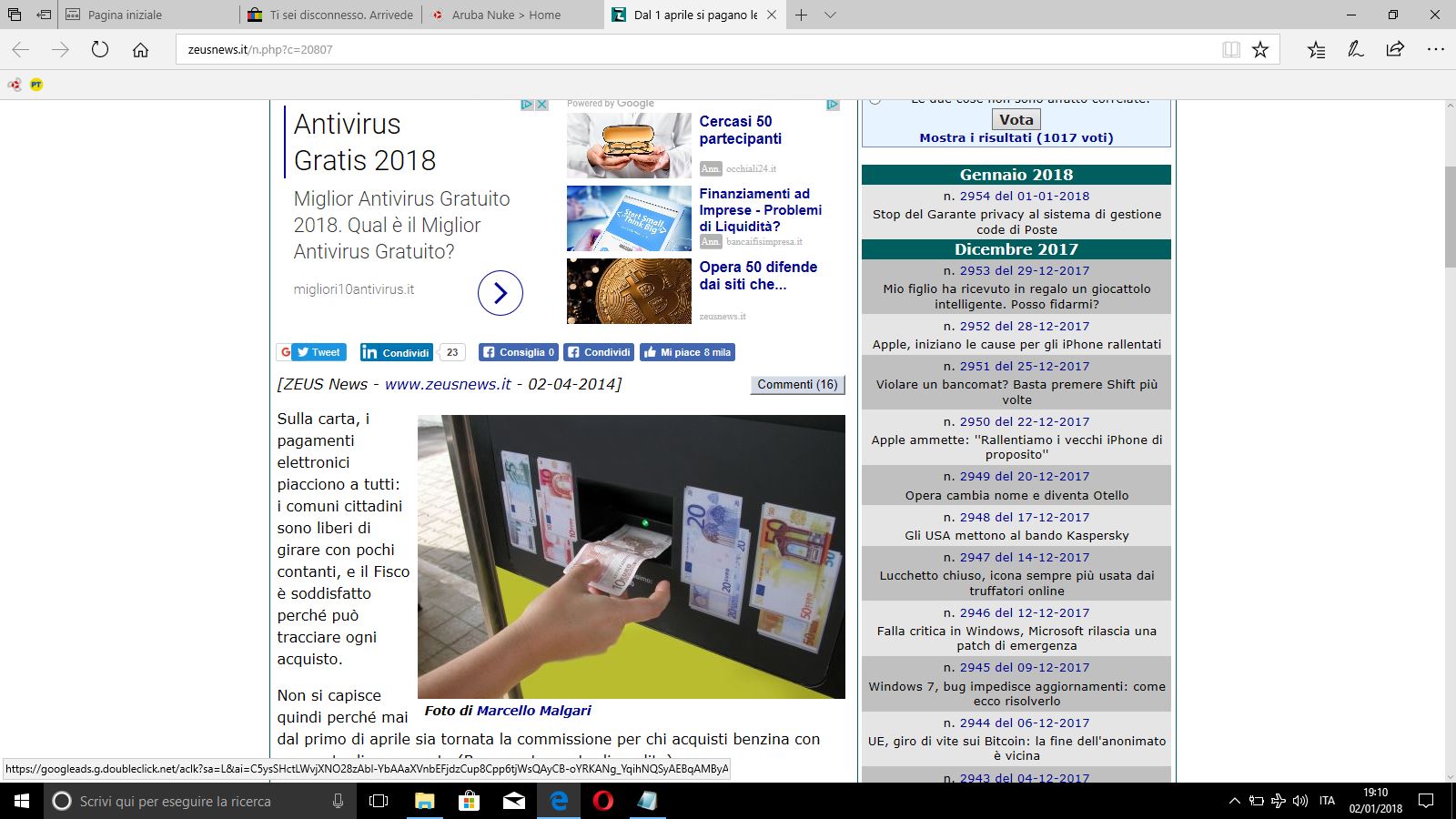Select the poll radio option above Vota
Image resolution: width=1456 pixels, height=819 pixels.
875,100
